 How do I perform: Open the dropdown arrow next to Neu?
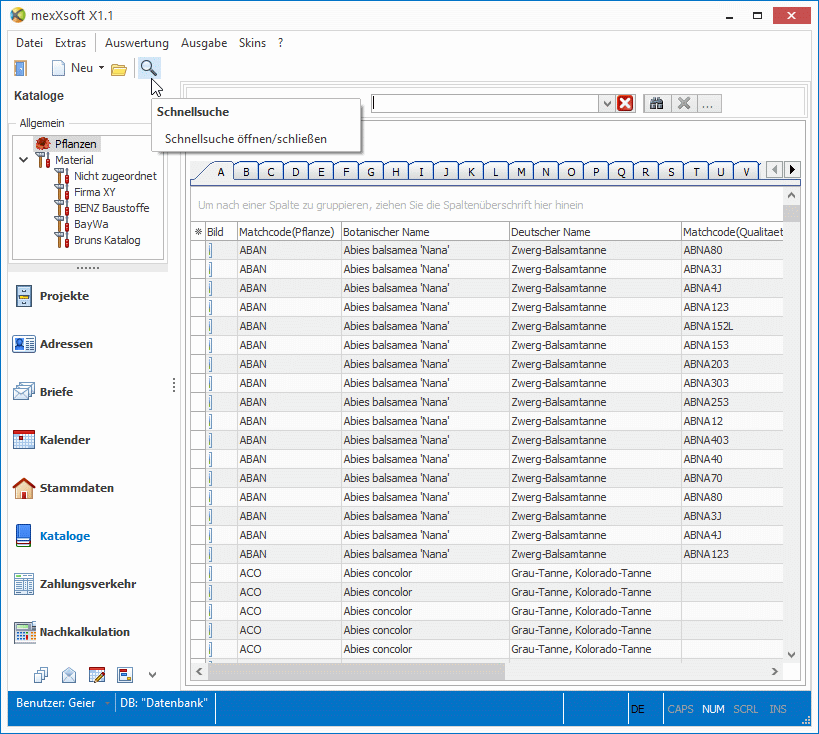coord(101,68)
